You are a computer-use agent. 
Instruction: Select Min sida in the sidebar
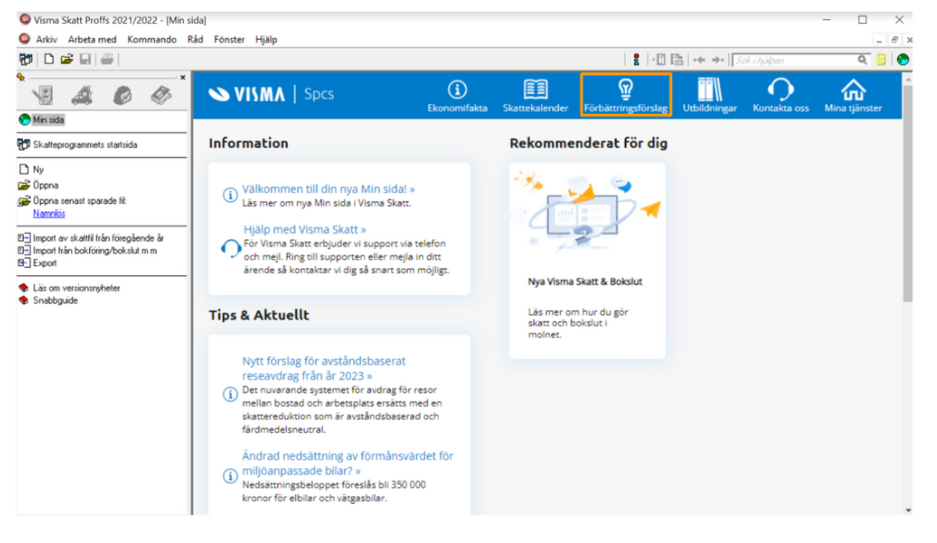pos(47,120)
